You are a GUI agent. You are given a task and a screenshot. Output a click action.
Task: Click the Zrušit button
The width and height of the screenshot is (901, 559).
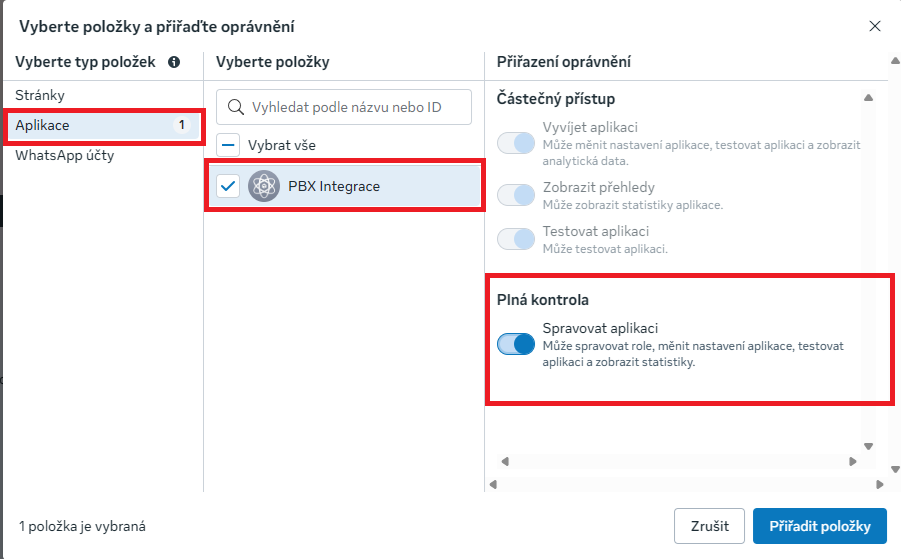click(x=709, y=525)
